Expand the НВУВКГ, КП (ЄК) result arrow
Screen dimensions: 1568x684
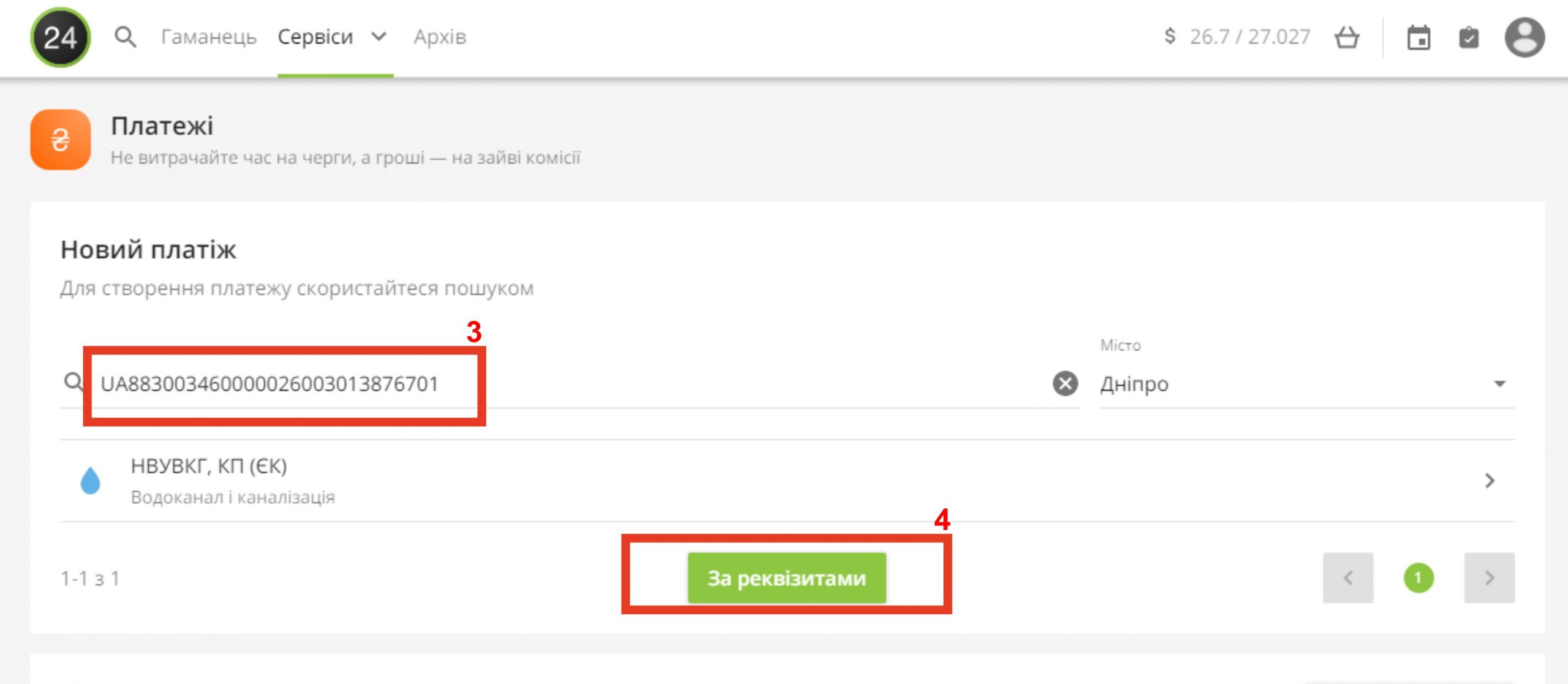1490,481
